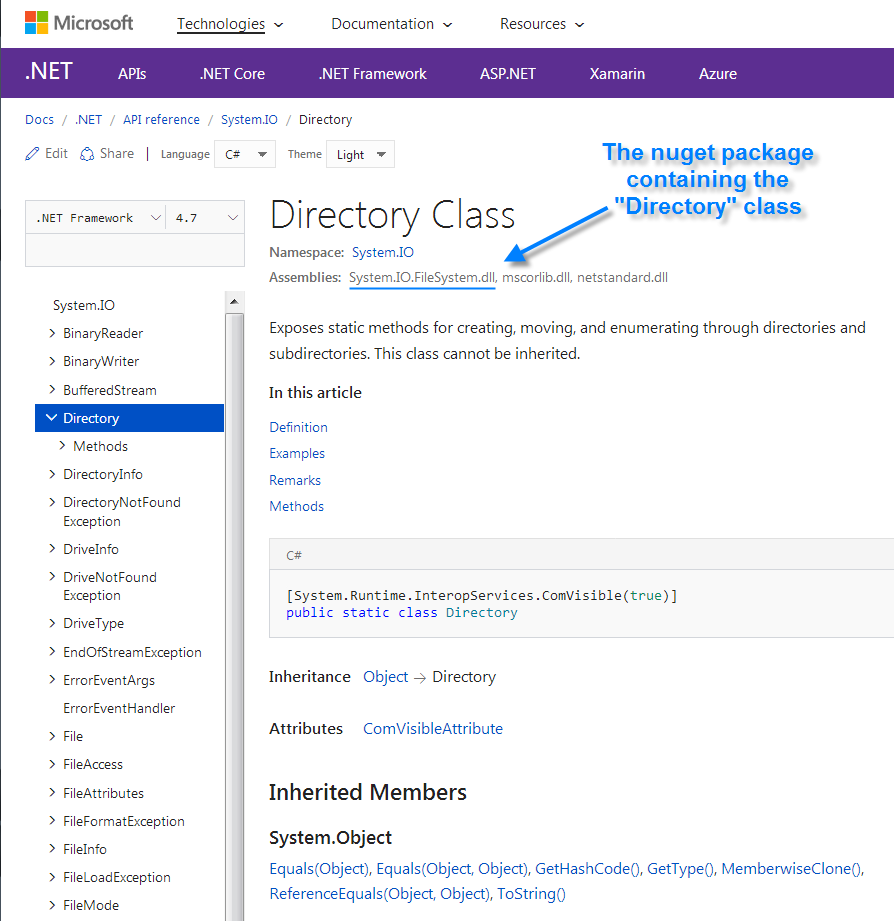Image resolution: width=894 pixels, height=921 pixels.
Task: Open the MemberwiseClone() member link
Action: pos(792,869)
